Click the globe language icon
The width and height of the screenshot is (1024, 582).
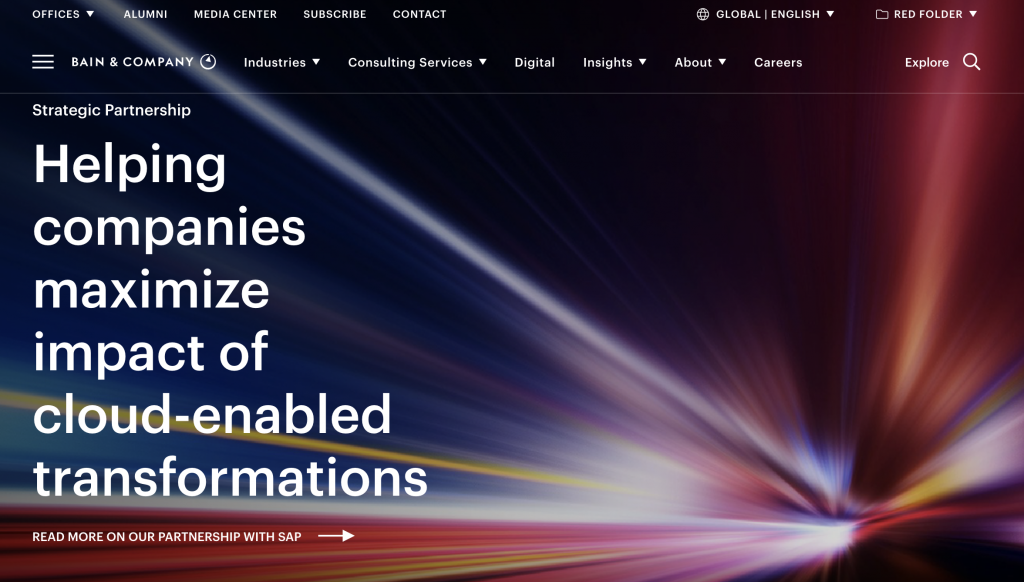coord(703,14)
